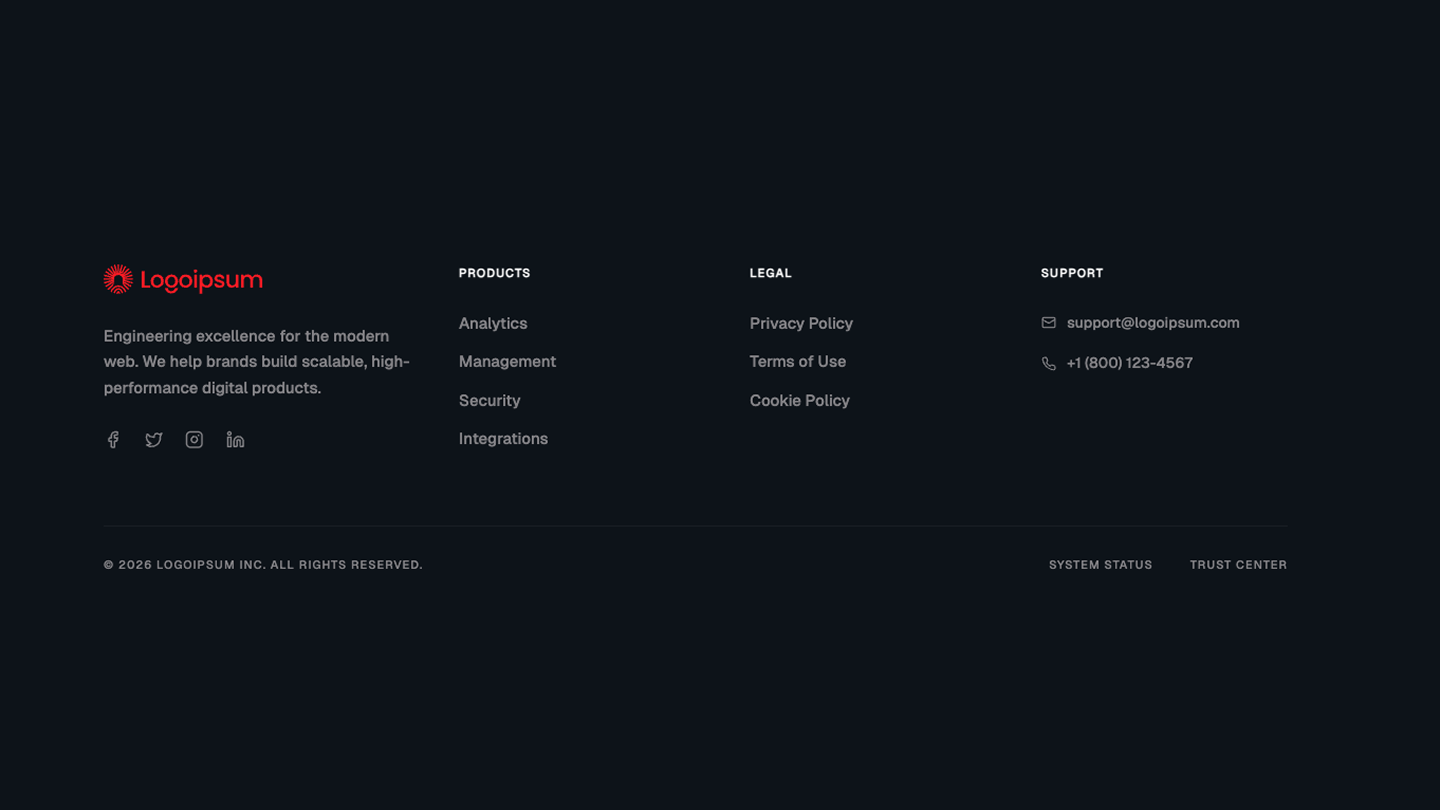Image resolution: width=1440 pixels, height=810 pixels.
Task: Open the Privacy Policy
Action: [801, 323]
